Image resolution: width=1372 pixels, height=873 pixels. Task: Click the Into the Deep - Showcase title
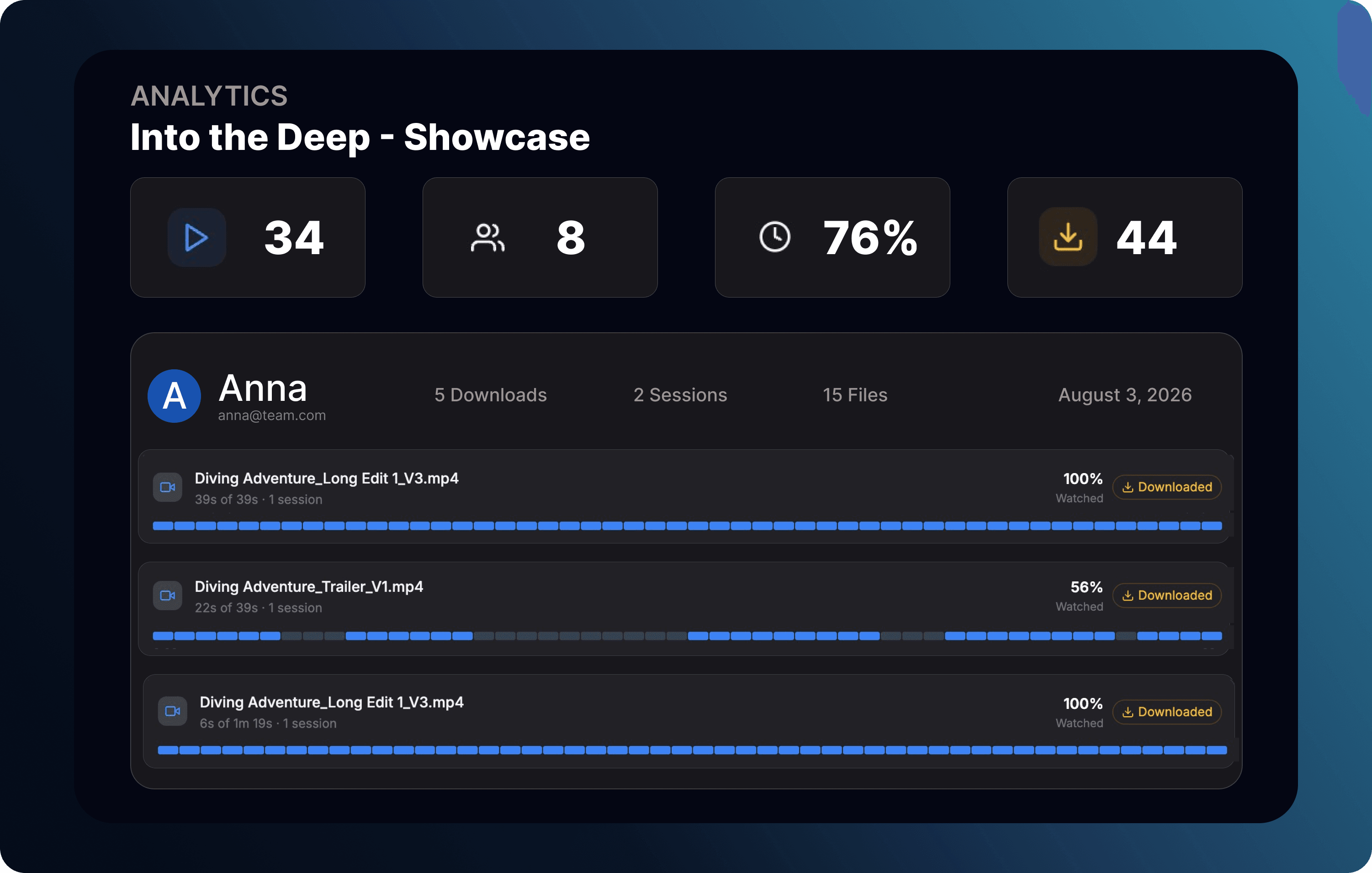(x=360, y=137)
